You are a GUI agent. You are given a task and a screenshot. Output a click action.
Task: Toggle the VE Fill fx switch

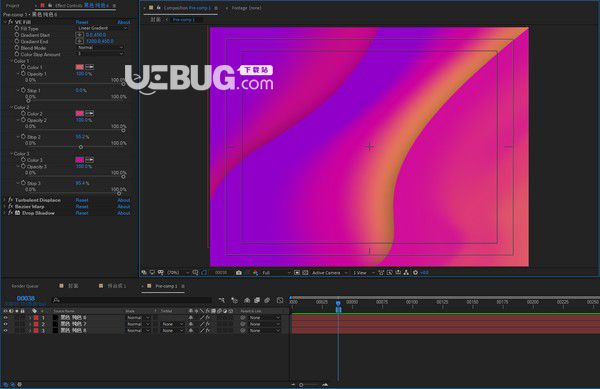pyautogui.click(x=11, y=22)
